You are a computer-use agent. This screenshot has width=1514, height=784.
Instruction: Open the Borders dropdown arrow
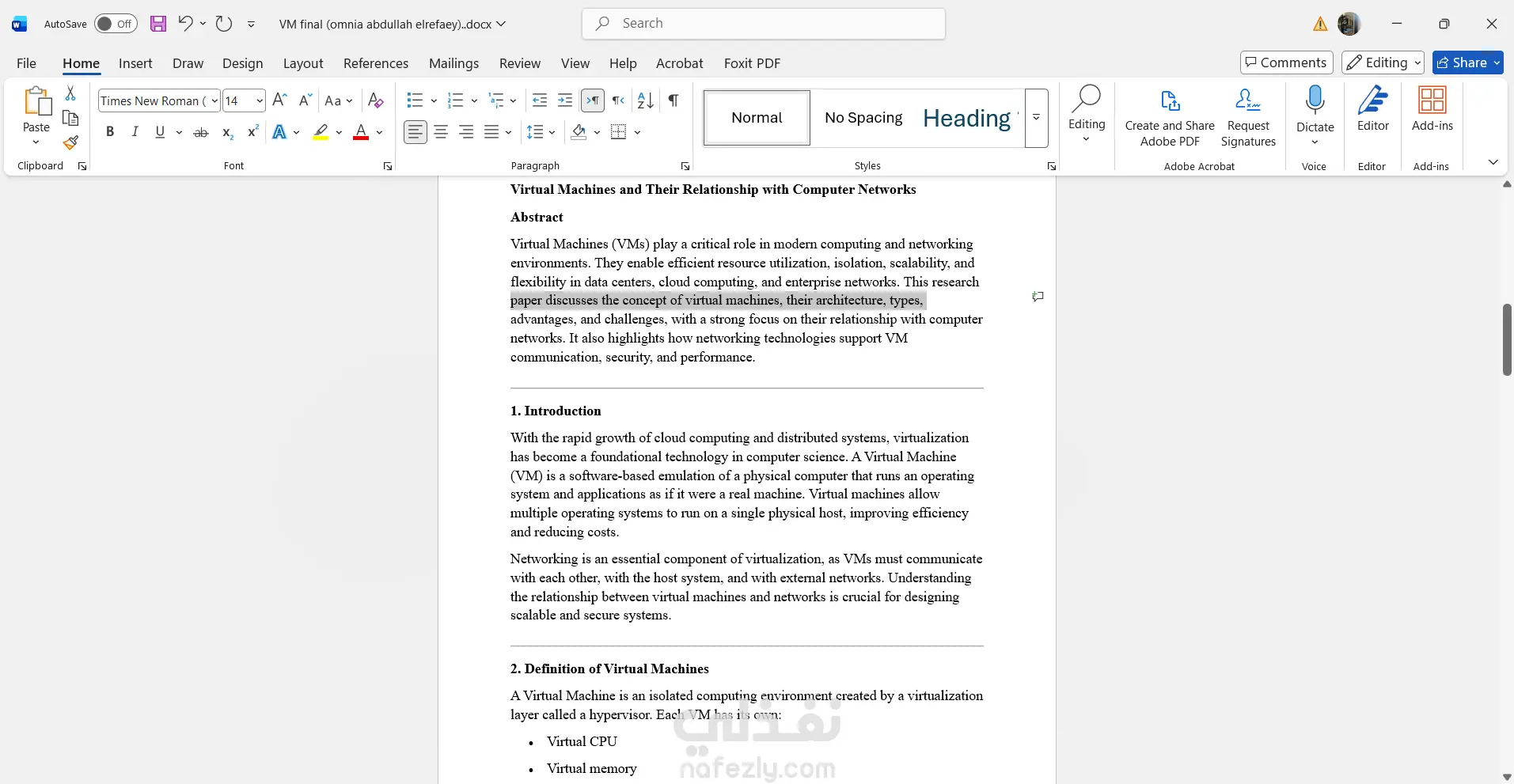(637, 132)
